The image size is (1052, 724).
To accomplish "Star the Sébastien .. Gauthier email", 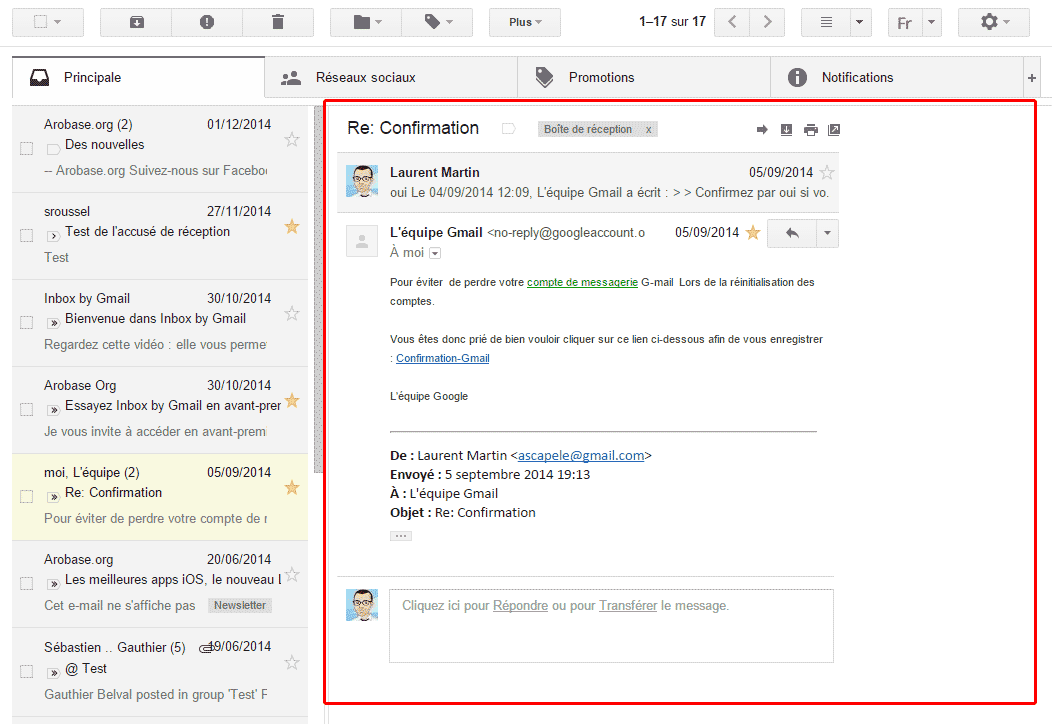I will (x=292, y=663).
